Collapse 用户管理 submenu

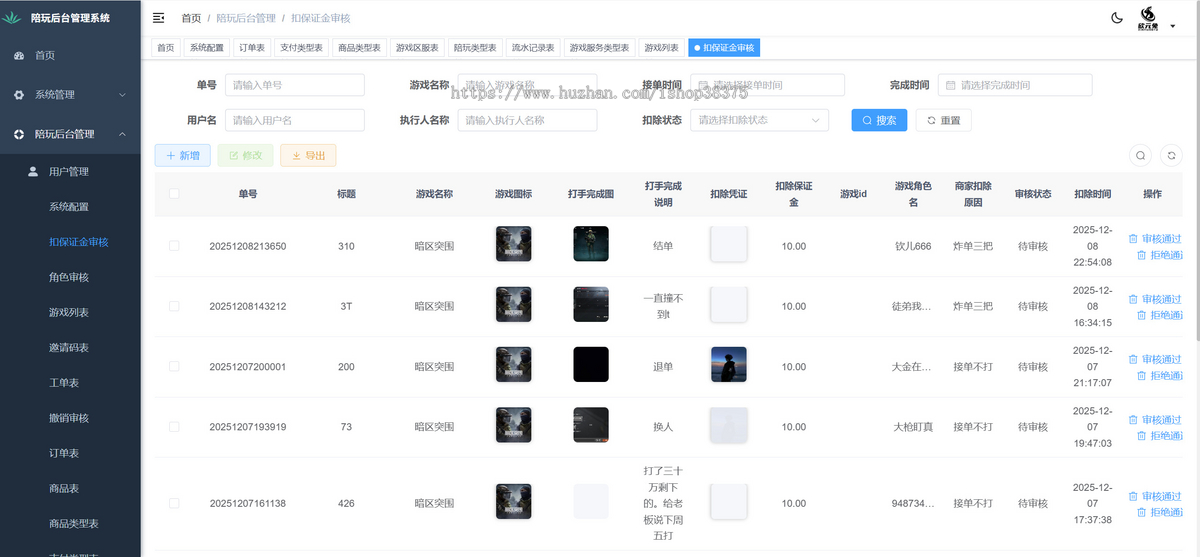click(70, 172)
